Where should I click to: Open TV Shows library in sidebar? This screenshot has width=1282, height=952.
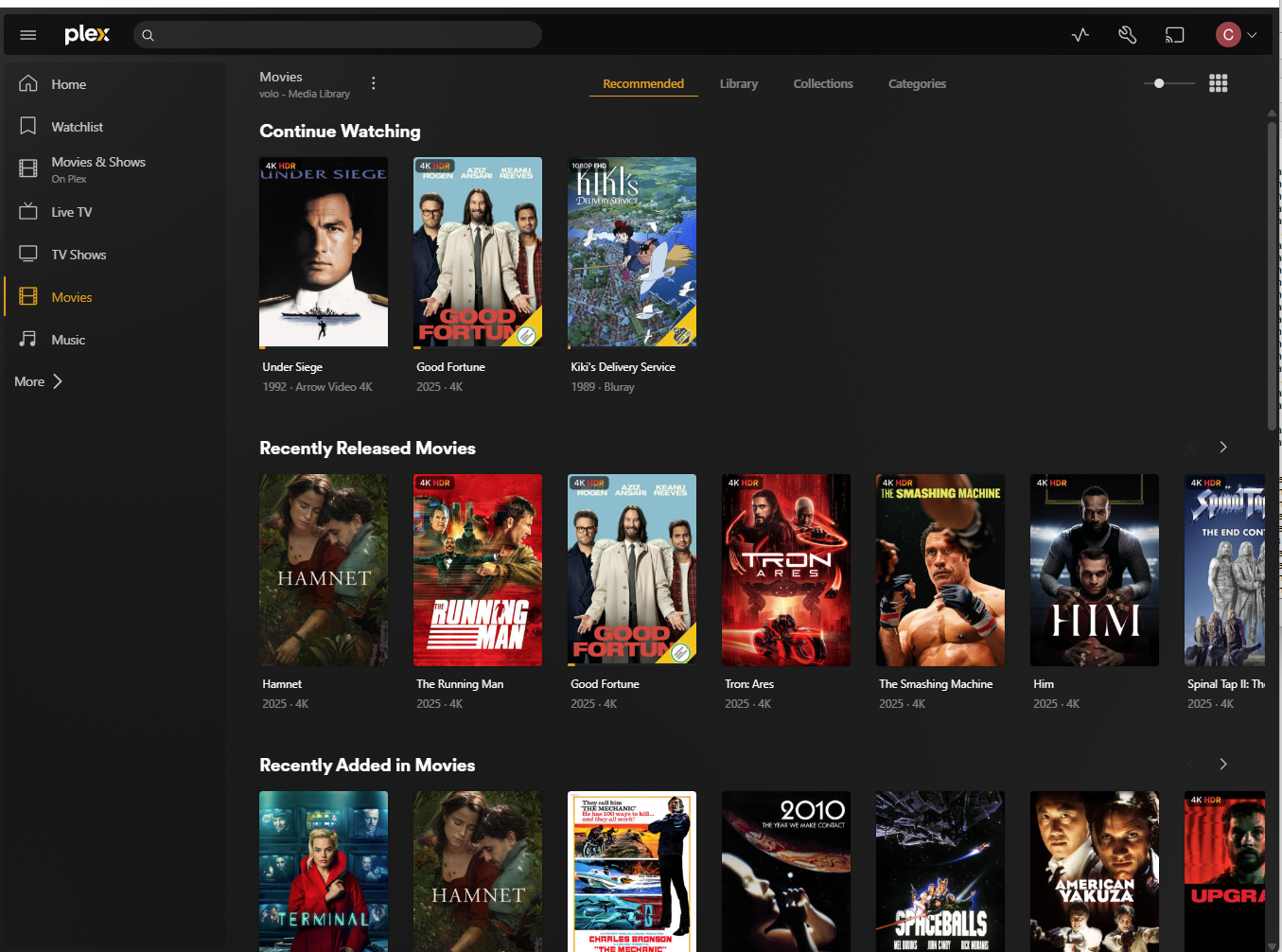coord(114,255)
